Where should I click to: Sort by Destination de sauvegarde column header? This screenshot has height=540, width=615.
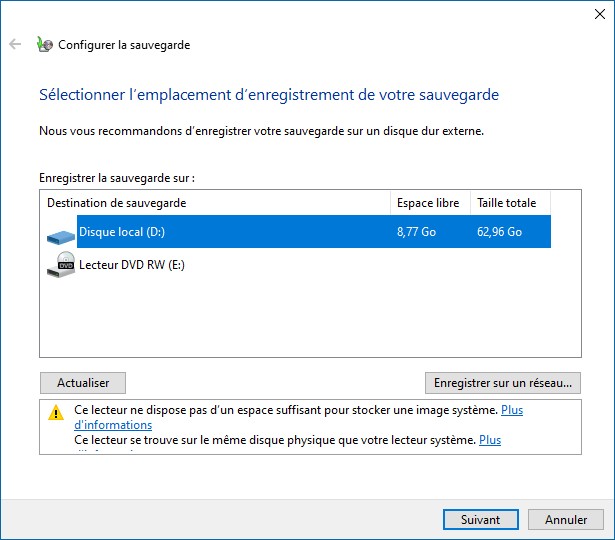(215, 203)
